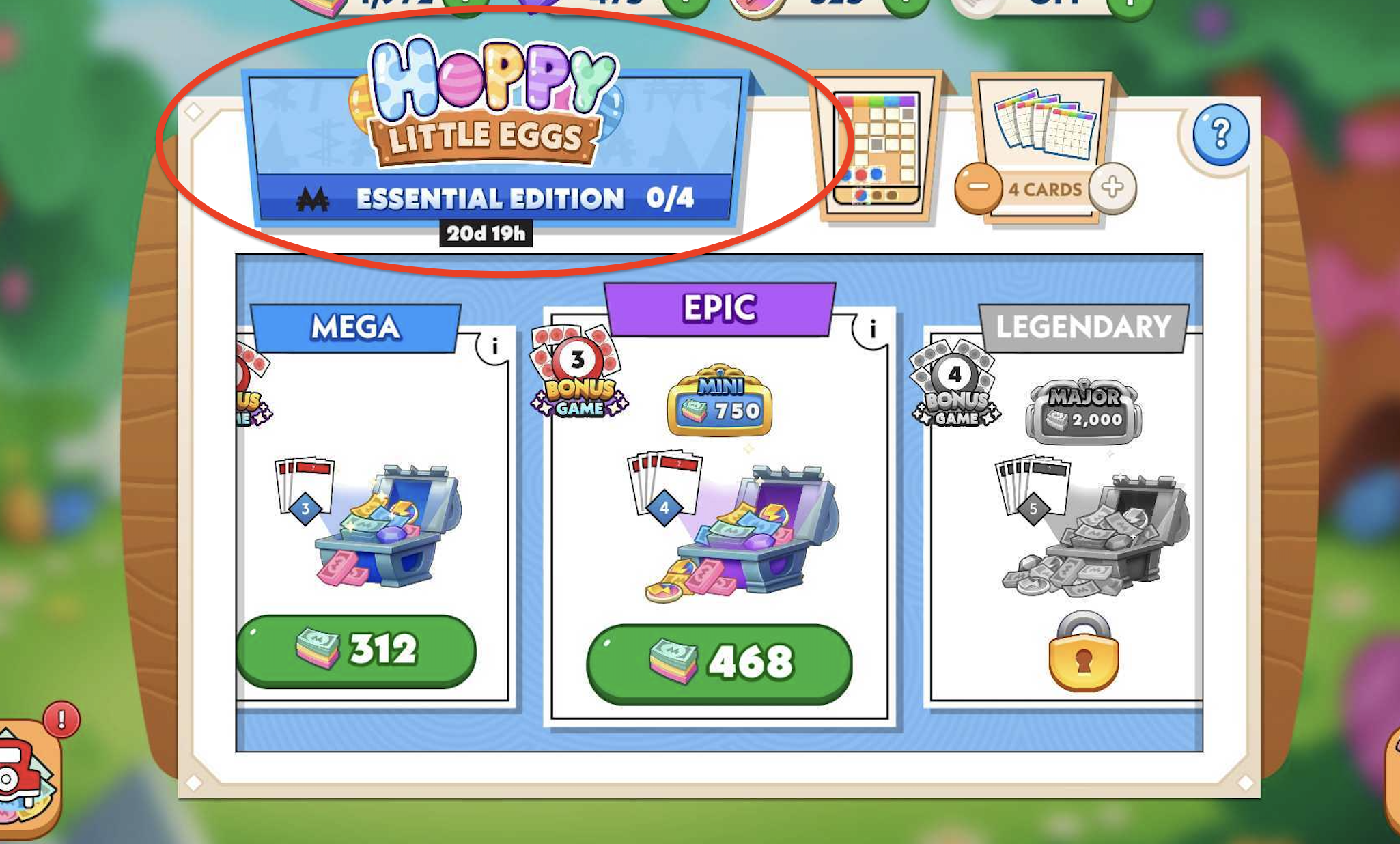Buy the Mega chest for 312
This screenshot has width=1400, height=844.
tap(356, 649)
